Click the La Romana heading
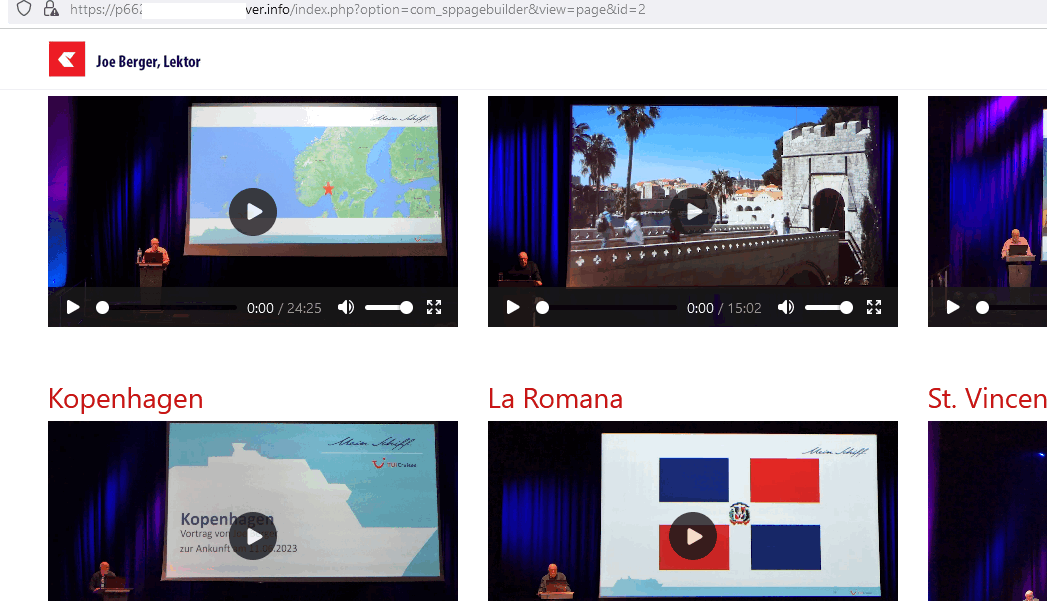Screen dimensions: 1047x601 [555, 399]
